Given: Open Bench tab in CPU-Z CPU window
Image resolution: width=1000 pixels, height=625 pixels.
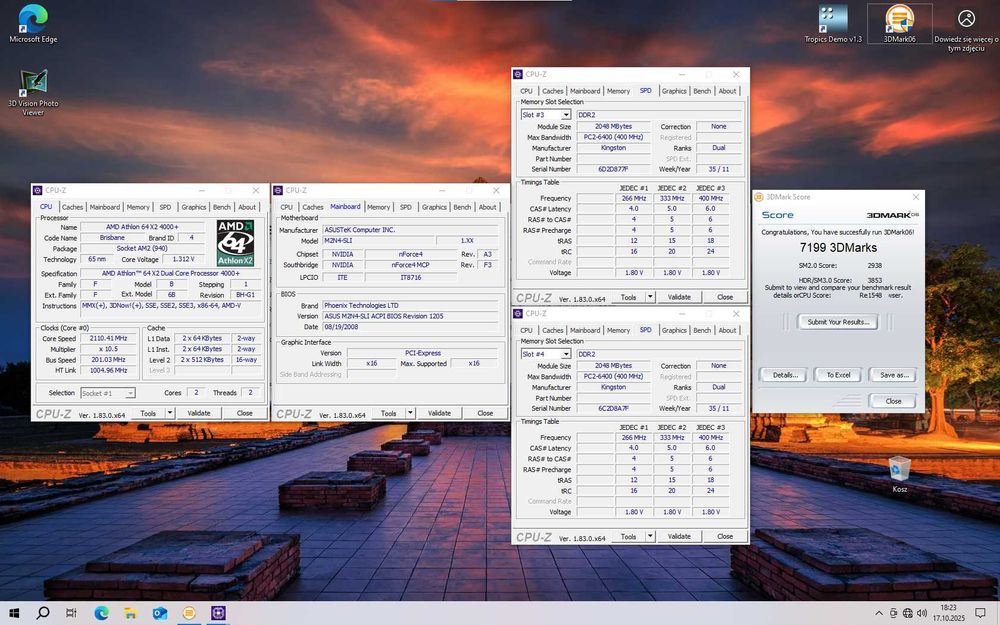Looking at the screenshot, I should tap(222, 207).
